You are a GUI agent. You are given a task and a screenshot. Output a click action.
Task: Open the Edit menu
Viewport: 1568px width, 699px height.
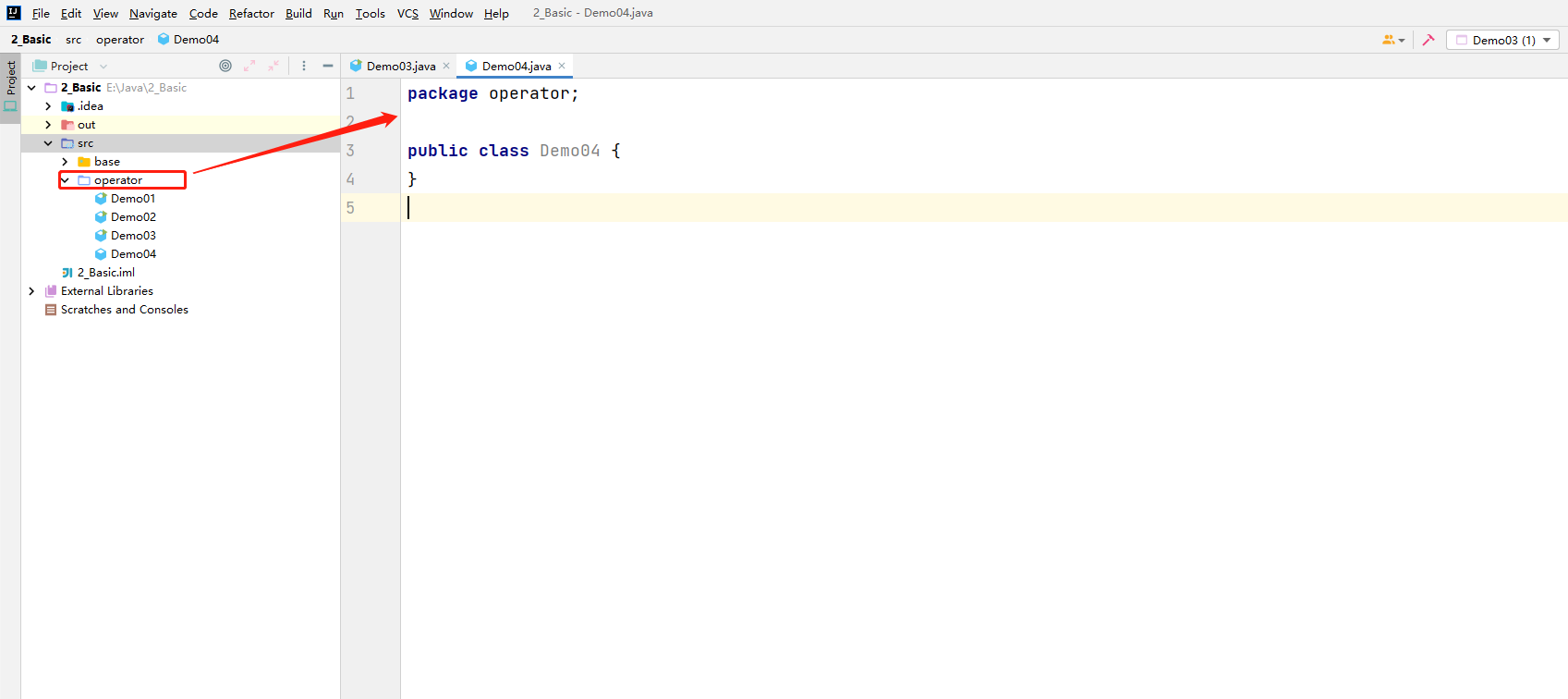(x=71, y=13)
